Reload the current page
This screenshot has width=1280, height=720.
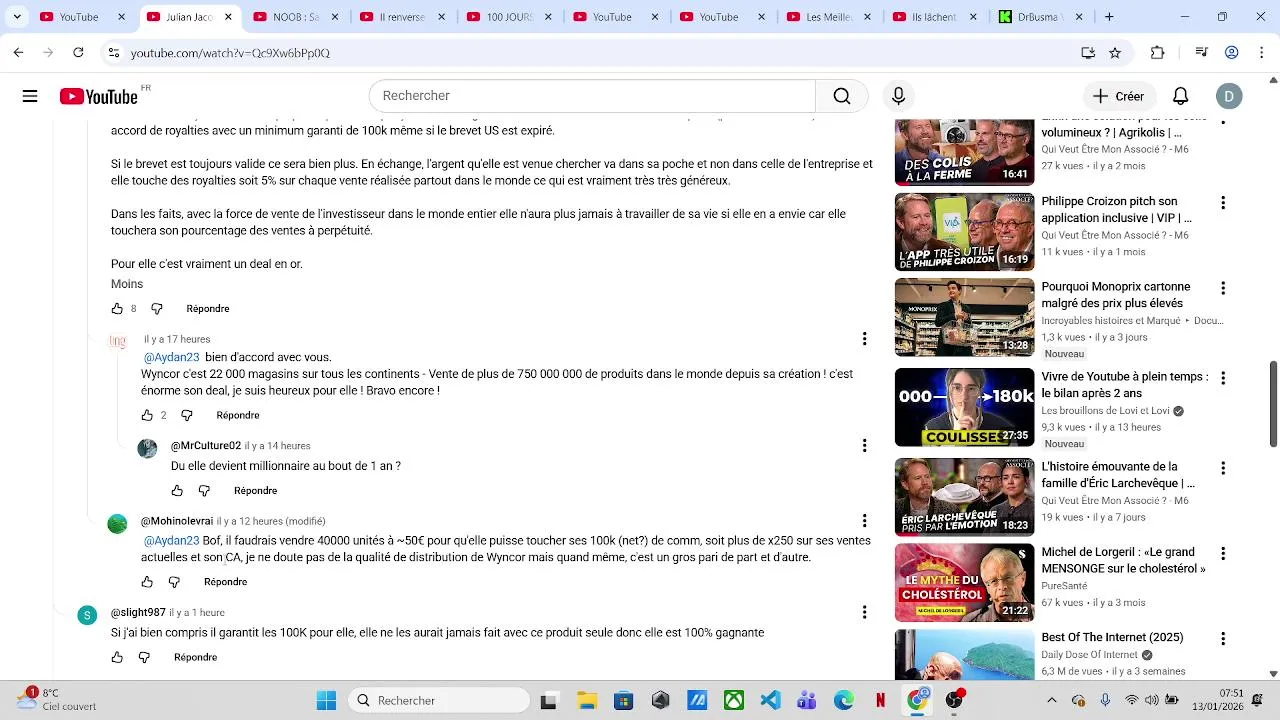click(78, 53)
